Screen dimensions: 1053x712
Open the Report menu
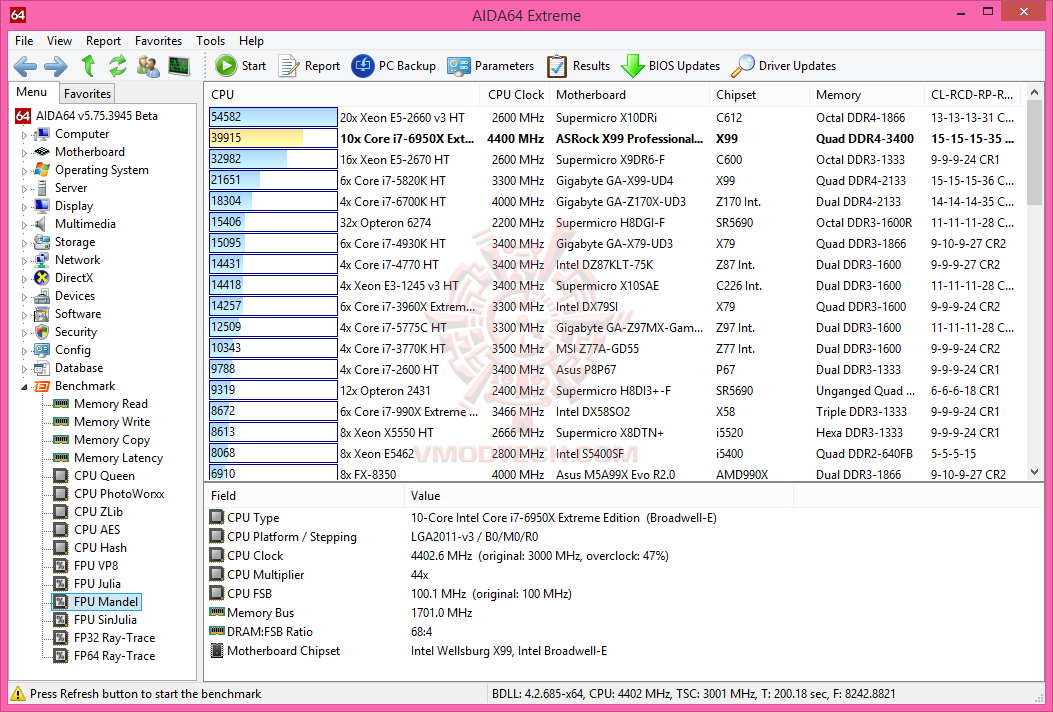point(103,41)
